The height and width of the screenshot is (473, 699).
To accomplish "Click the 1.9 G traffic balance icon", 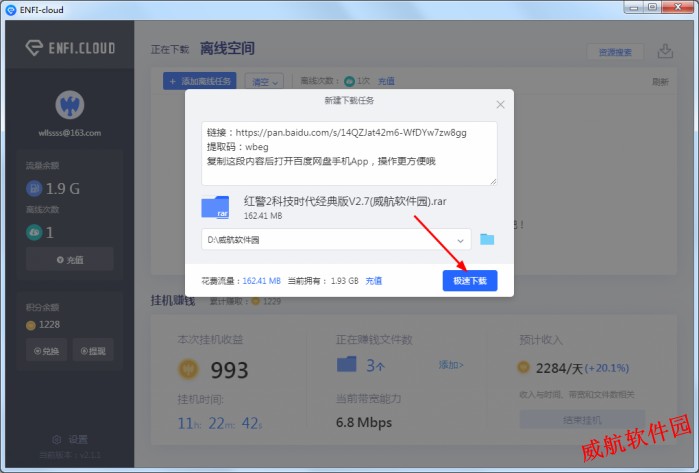I will pos(34,189).
